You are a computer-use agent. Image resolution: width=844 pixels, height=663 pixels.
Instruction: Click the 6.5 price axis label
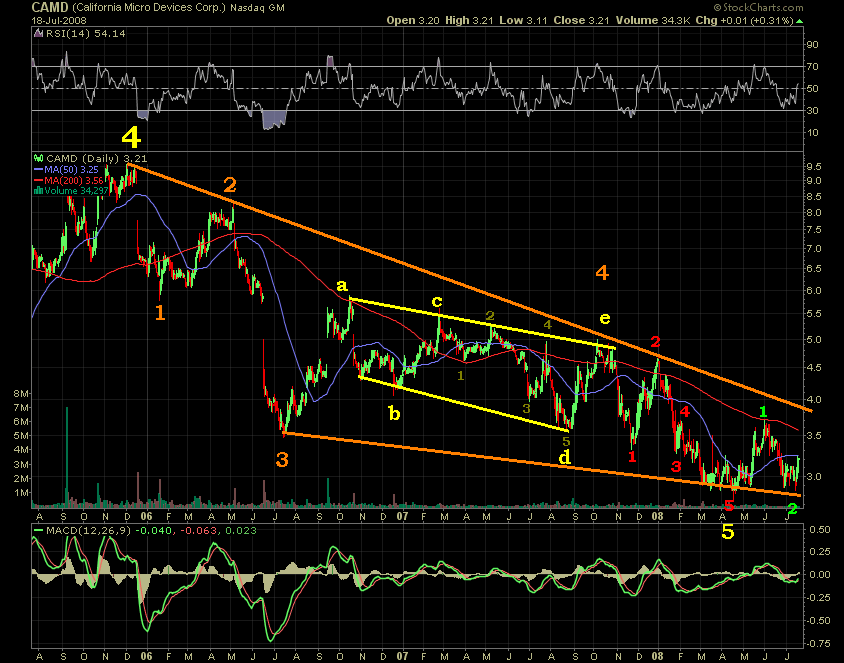click(x=814, y=269)
